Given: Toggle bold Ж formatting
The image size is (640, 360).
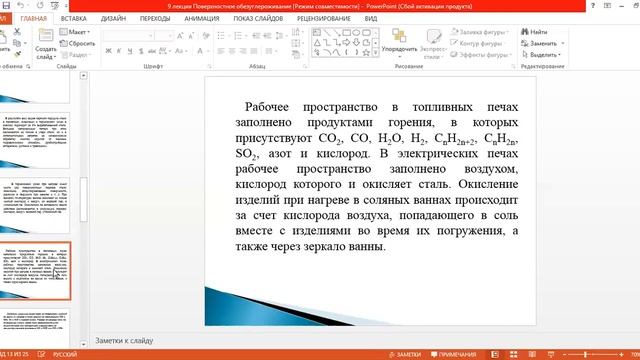Looking at the screenshot, I should [x=108, y=51].
